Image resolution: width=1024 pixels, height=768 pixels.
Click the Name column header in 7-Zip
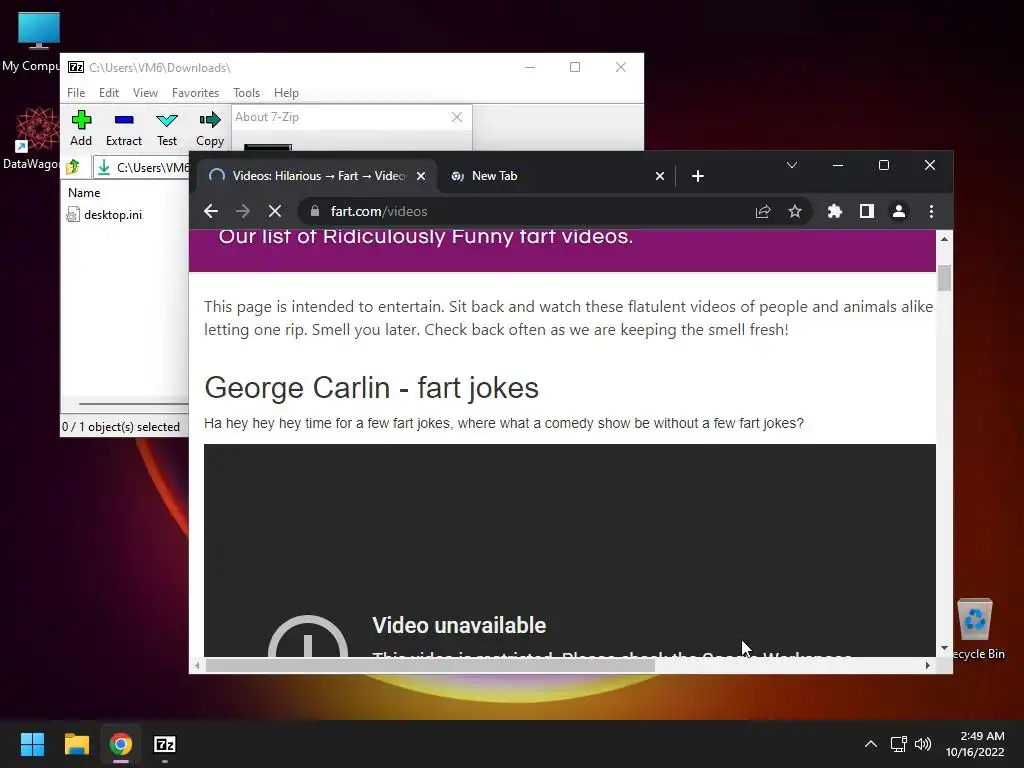pos(84,193)
